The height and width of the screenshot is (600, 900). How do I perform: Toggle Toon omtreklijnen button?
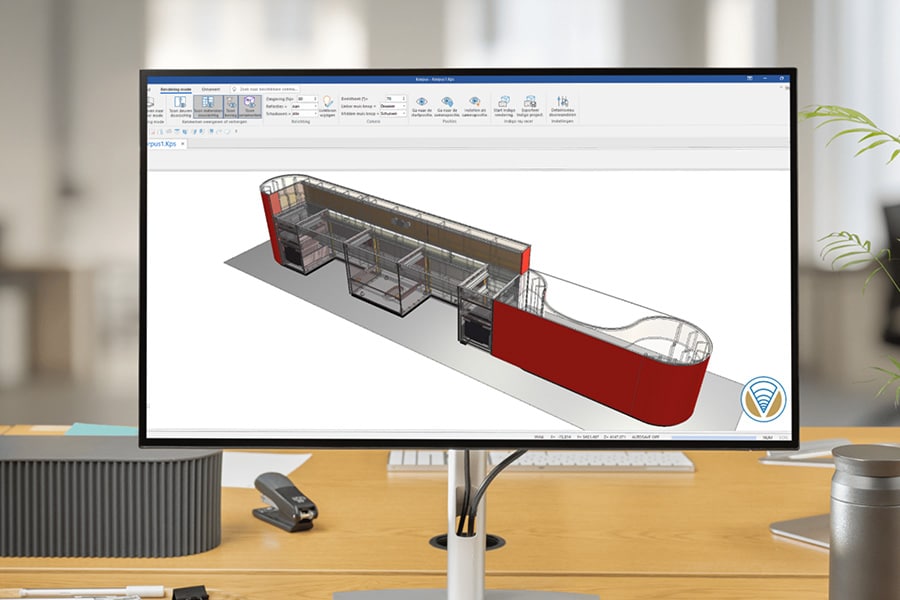pos(250,107)
